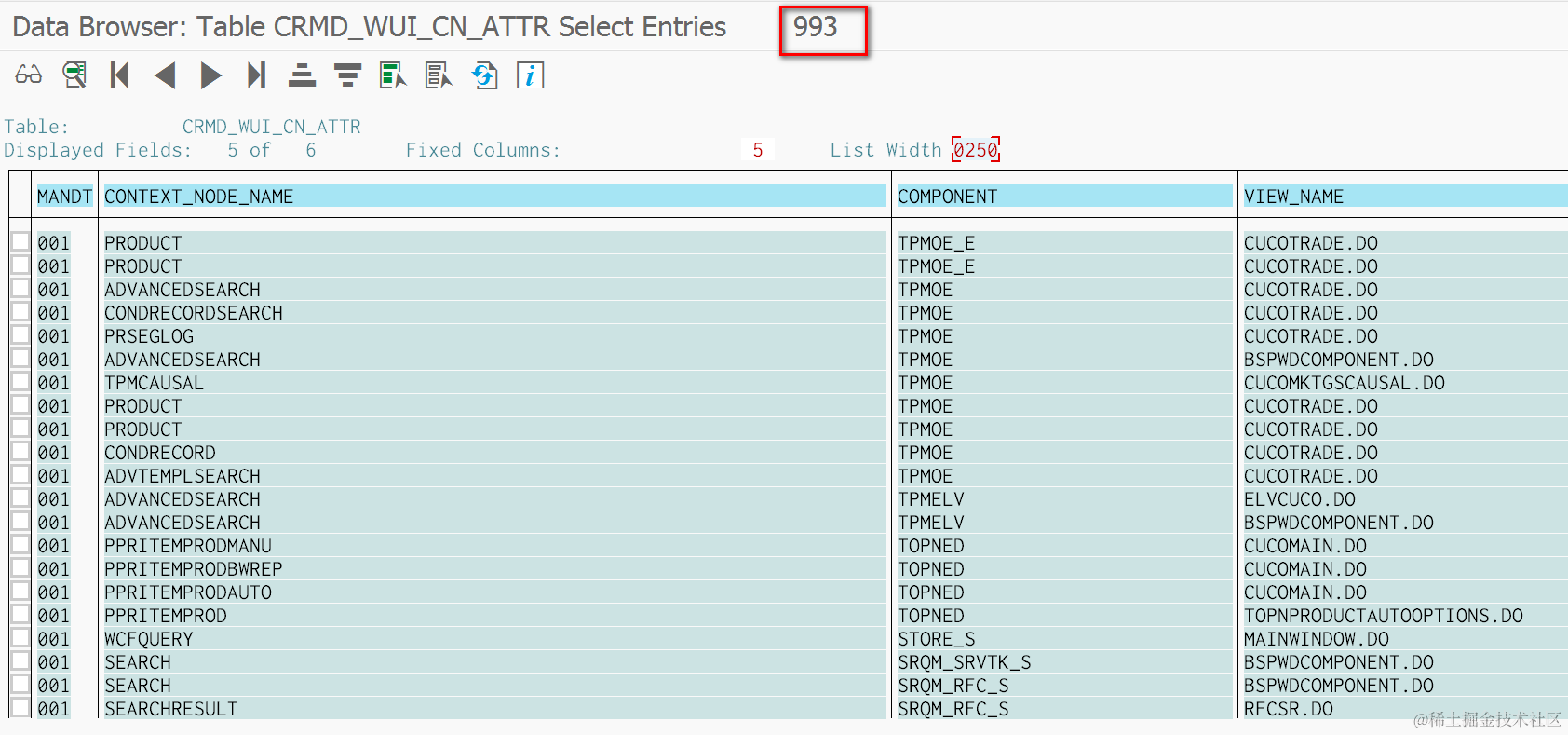Viewport: 1568px width, 735px height.
Task: Mark checkbox for PPRITEMPROD TOPNED row
Action: (20, 614)
